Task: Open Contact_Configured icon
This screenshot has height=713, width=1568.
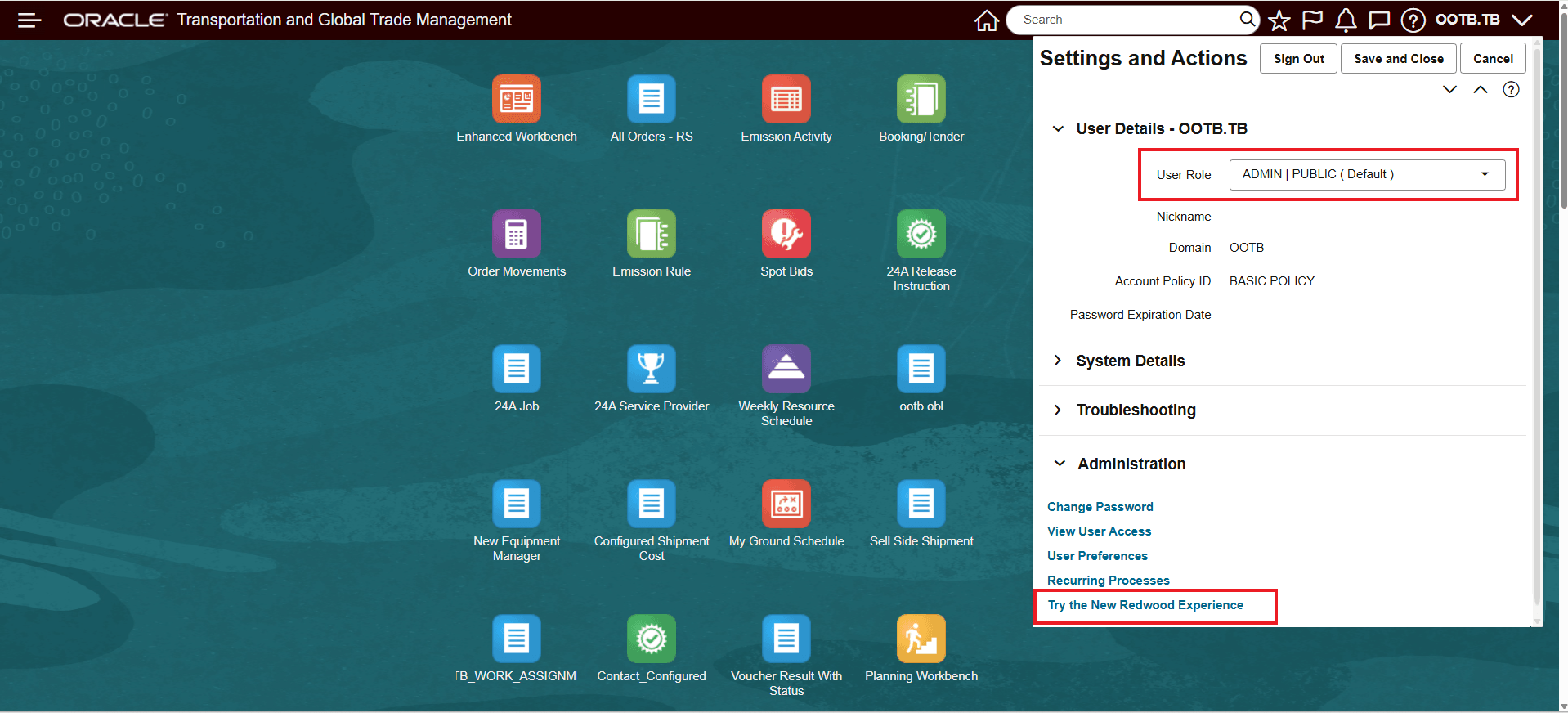Action: click(652, 639)
